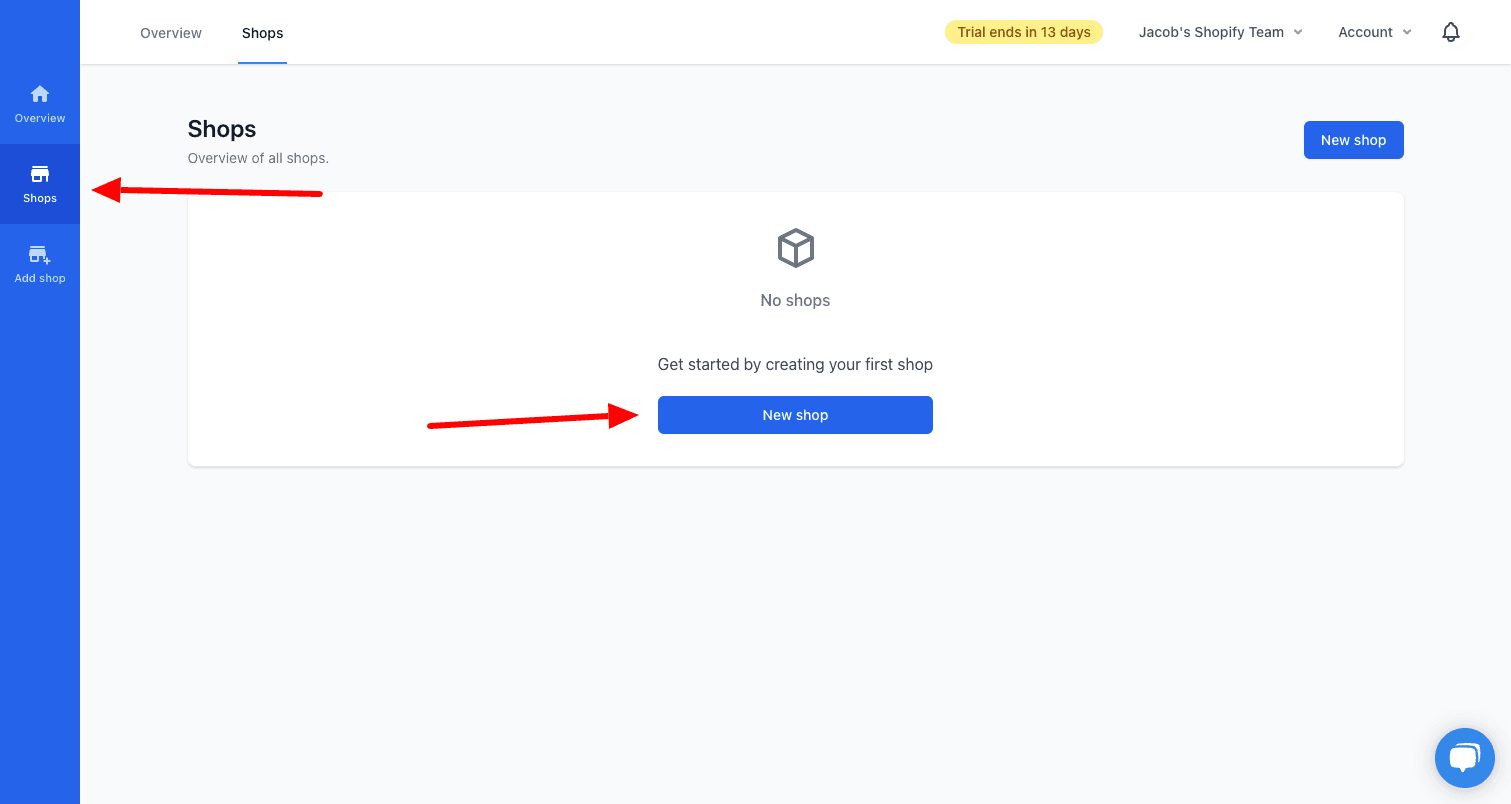Screen dimensions: 1511x804
Task: Click the 'No shops' empty-state text
Action: 795,300
